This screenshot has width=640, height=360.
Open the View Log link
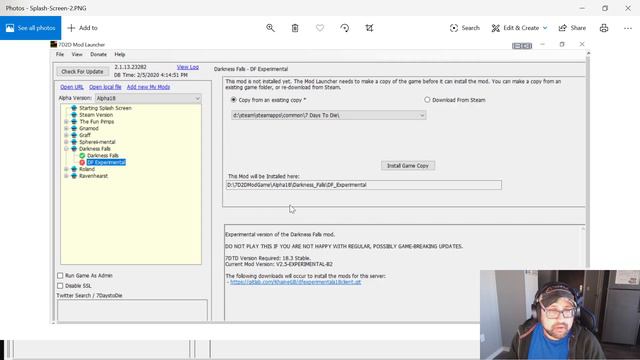188,67
